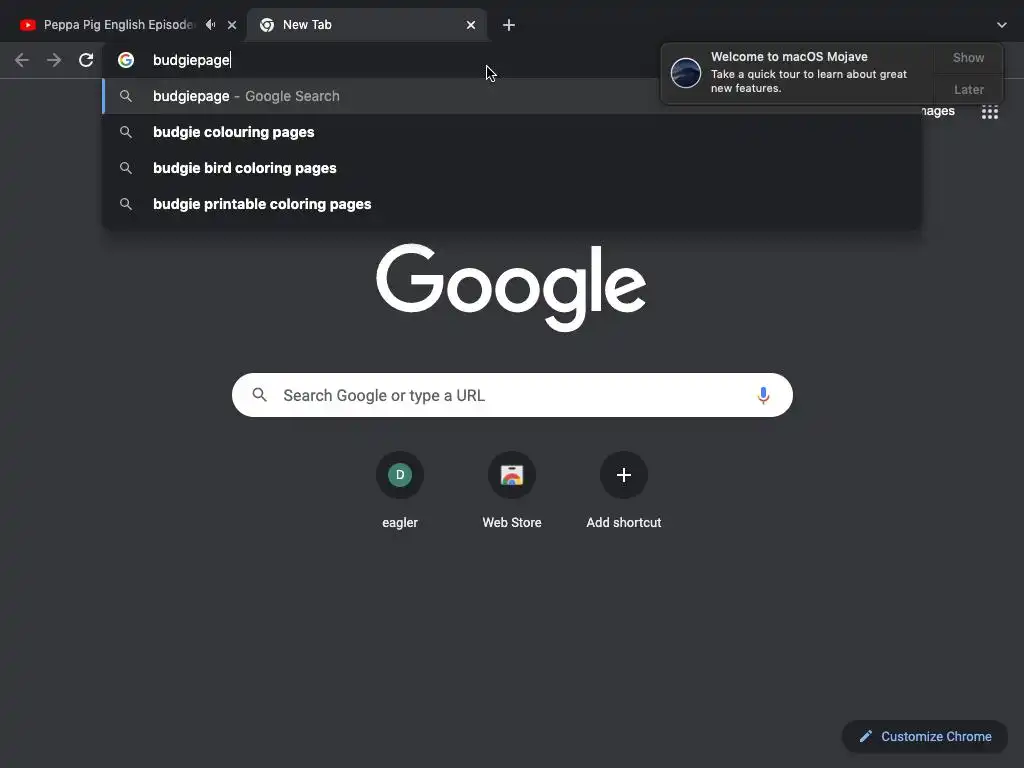Click the Add shortcut plus button
The height and width of the screenshot is (768, 1024).
click(x=624, y=475)
